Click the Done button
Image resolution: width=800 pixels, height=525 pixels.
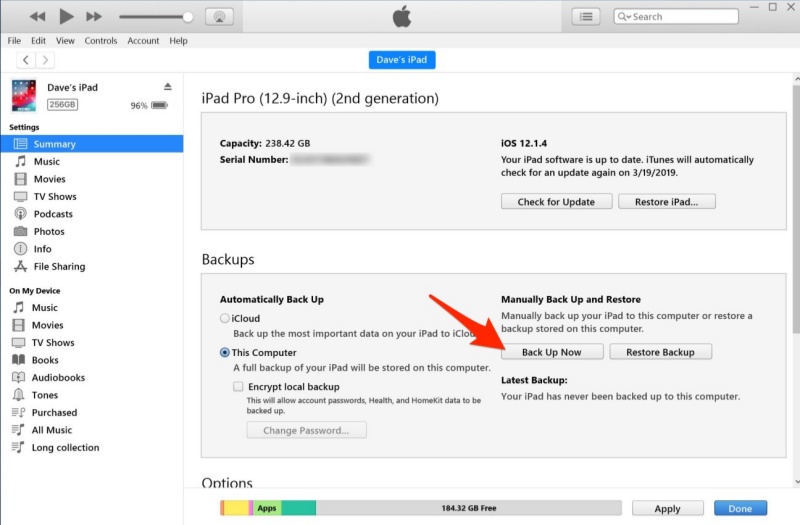tap(740, 508)
